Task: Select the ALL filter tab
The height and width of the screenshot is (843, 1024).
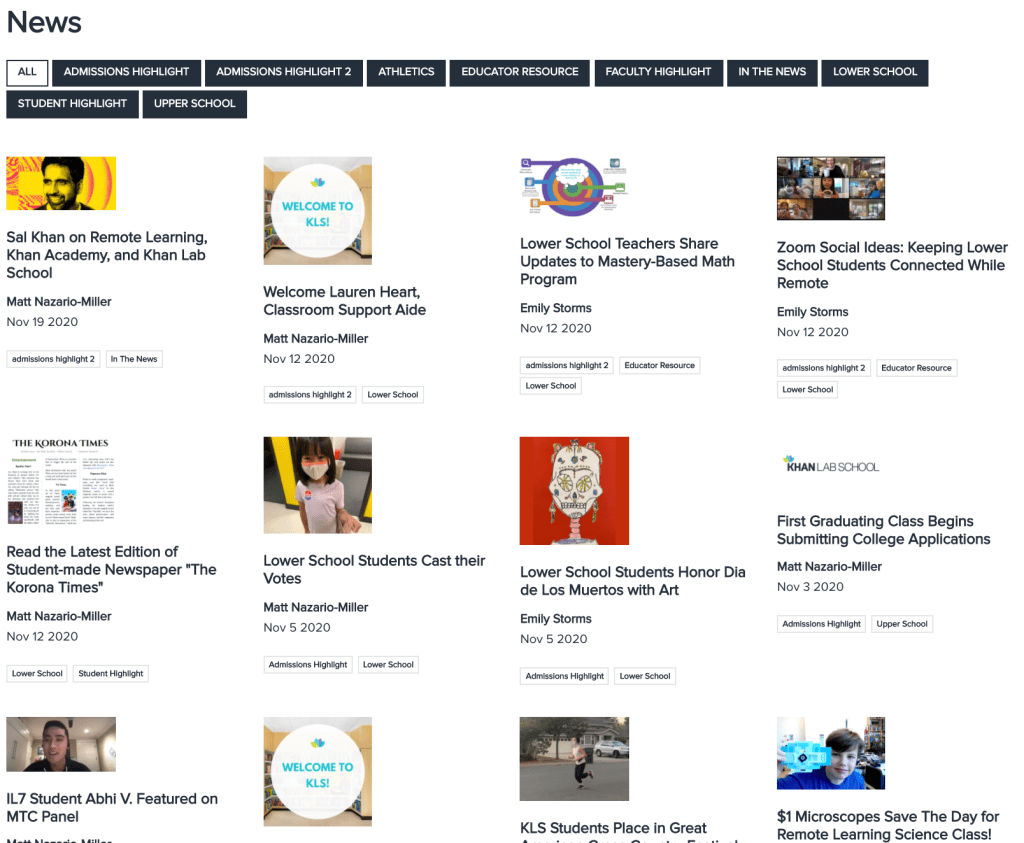Action: 27,72
